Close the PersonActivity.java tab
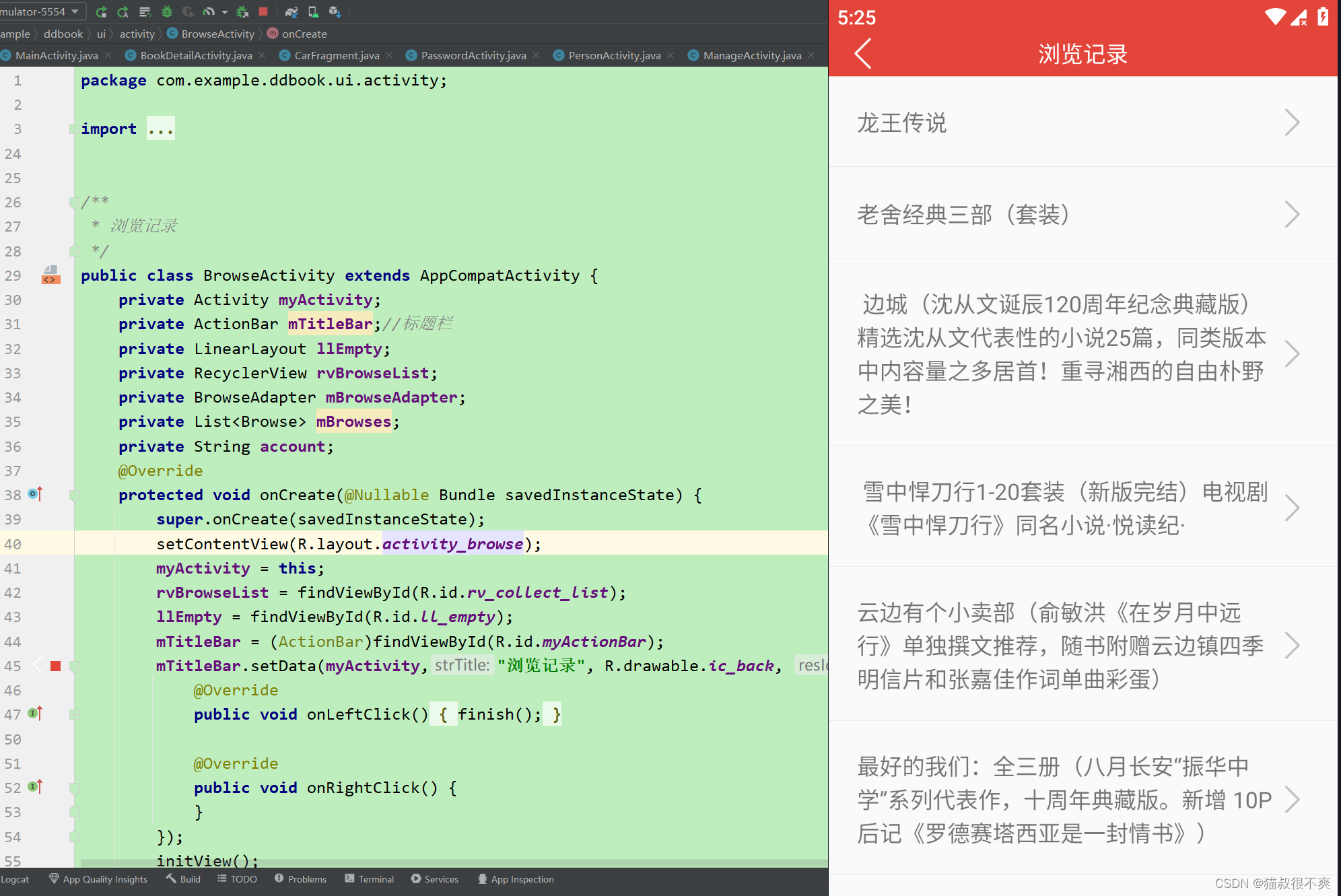The height and width of the screenshot is (896, 1341). pos(670,55)
